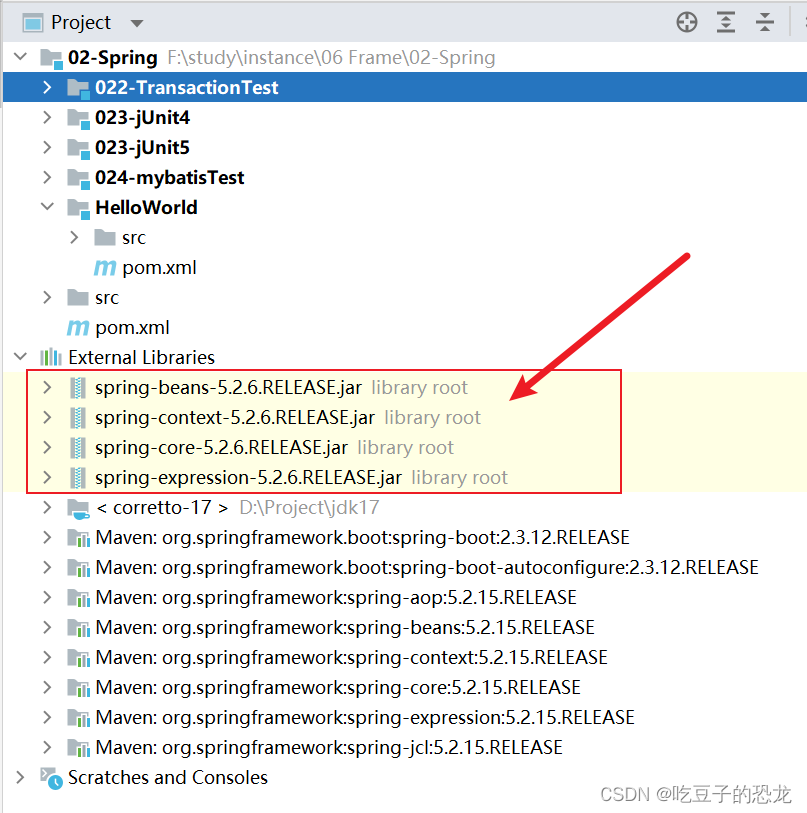Click the HelloWorld module folder icon
807x813 pixels.
pos(78,208)
